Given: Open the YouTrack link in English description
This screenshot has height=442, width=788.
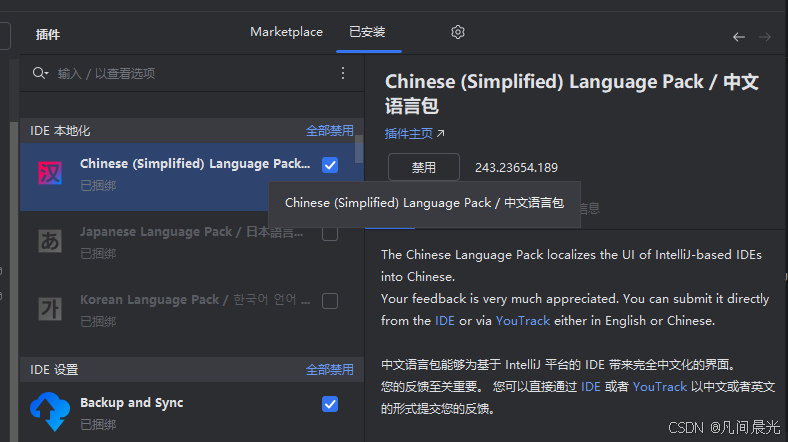Looking at the screenshot, I should 523,321.
